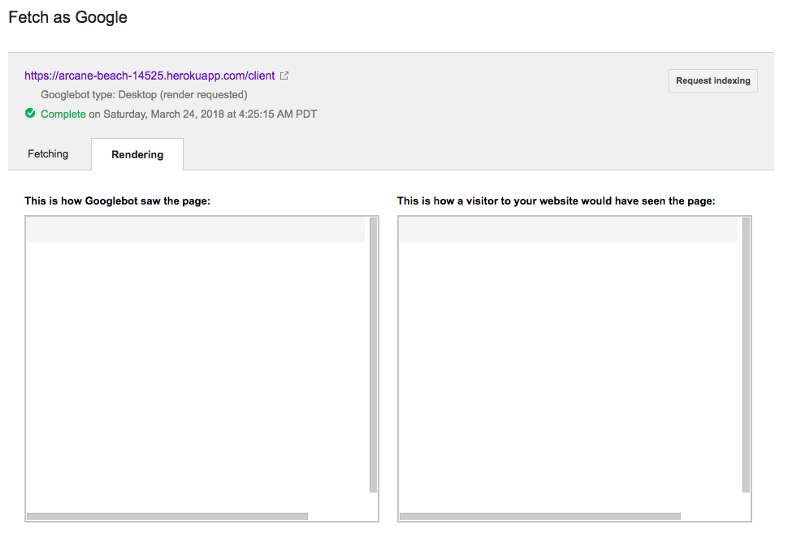Select the Rendering tab
800x537 pixels.
(x=137, y=155)
